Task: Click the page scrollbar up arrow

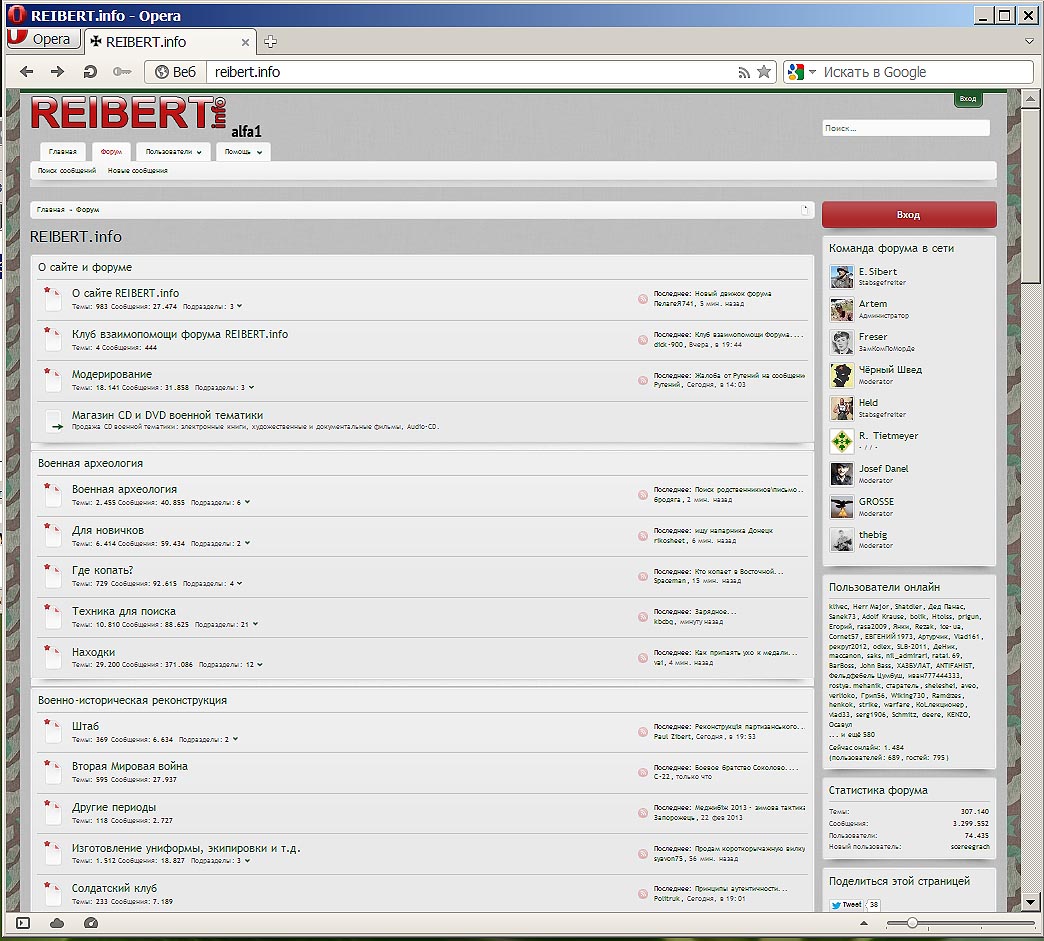Action: pos(1030,99)
